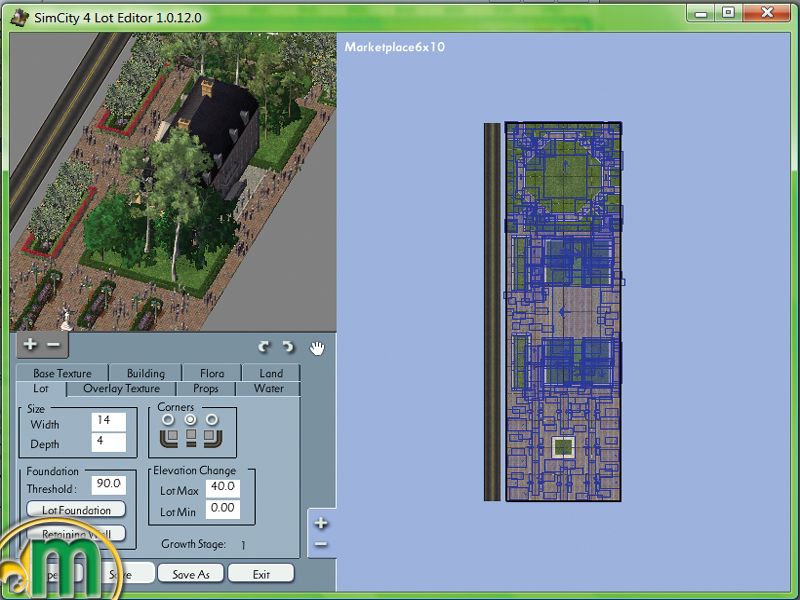Maximize the Lot Editor window
This screenshot has height=600, width=800.
tap(729, 13)
